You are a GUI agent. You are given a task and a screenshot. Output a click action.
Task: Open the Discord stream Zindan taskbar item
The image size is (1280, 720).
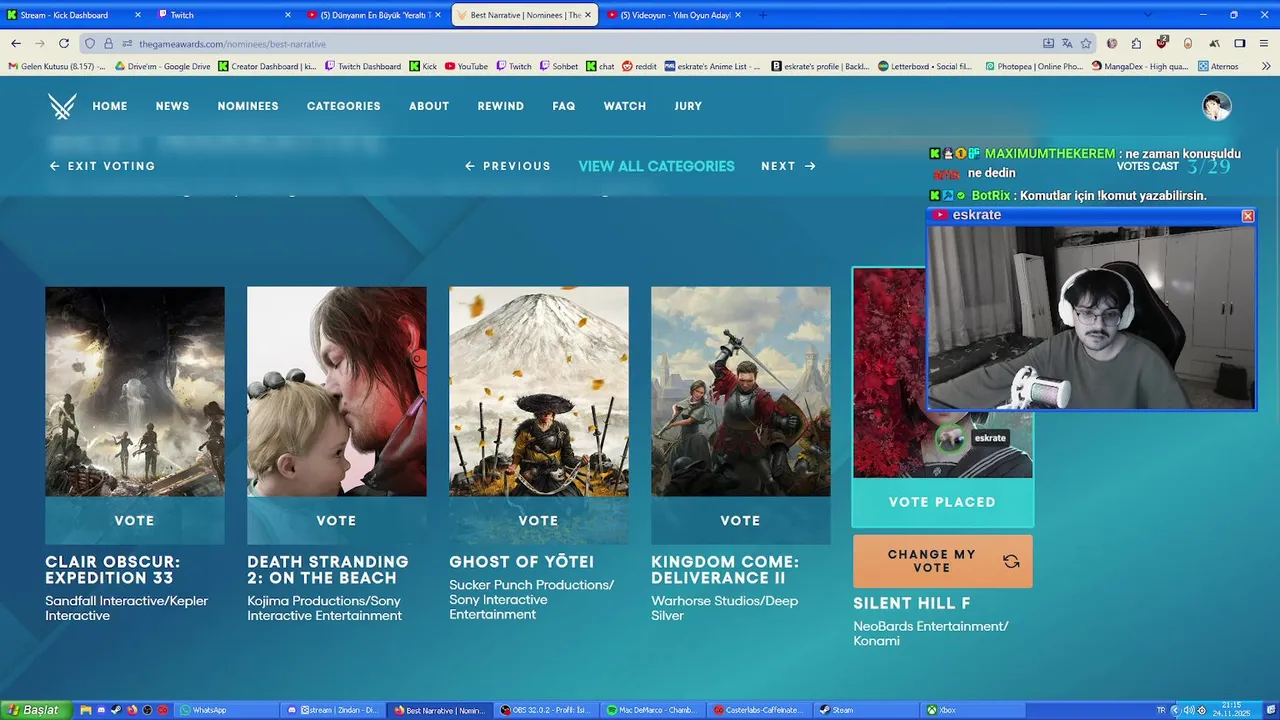click(334, 710)
